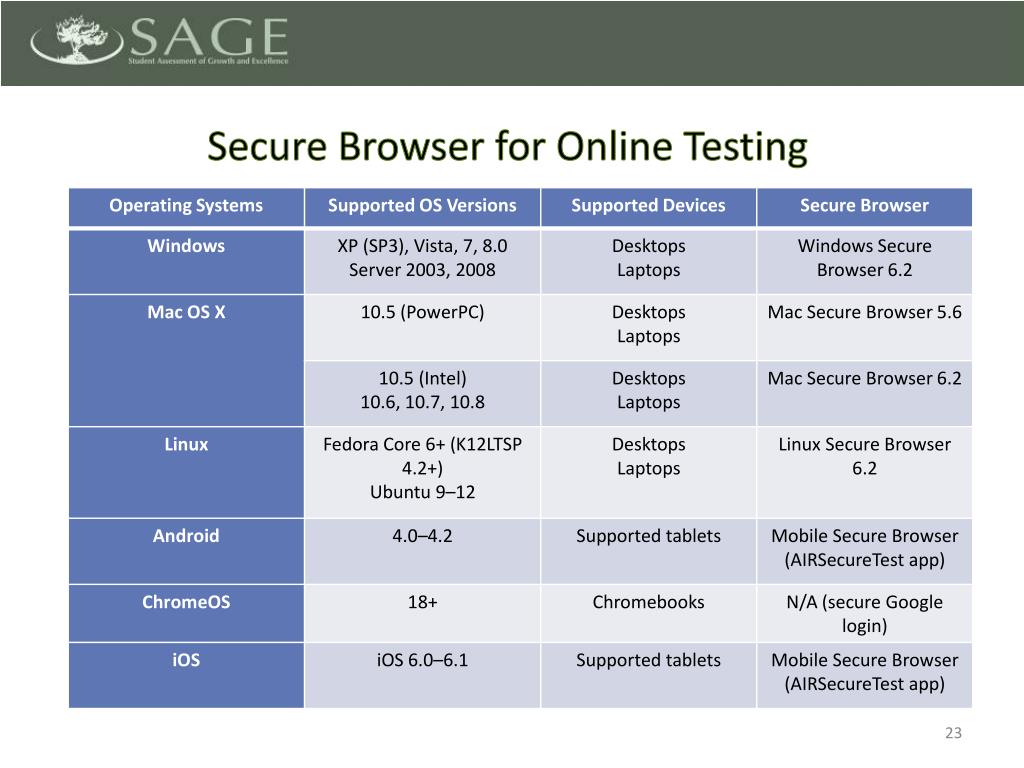Select the Supported Devices column header
The width and height of the screenshot is (1024, 768).
point(648,207)
